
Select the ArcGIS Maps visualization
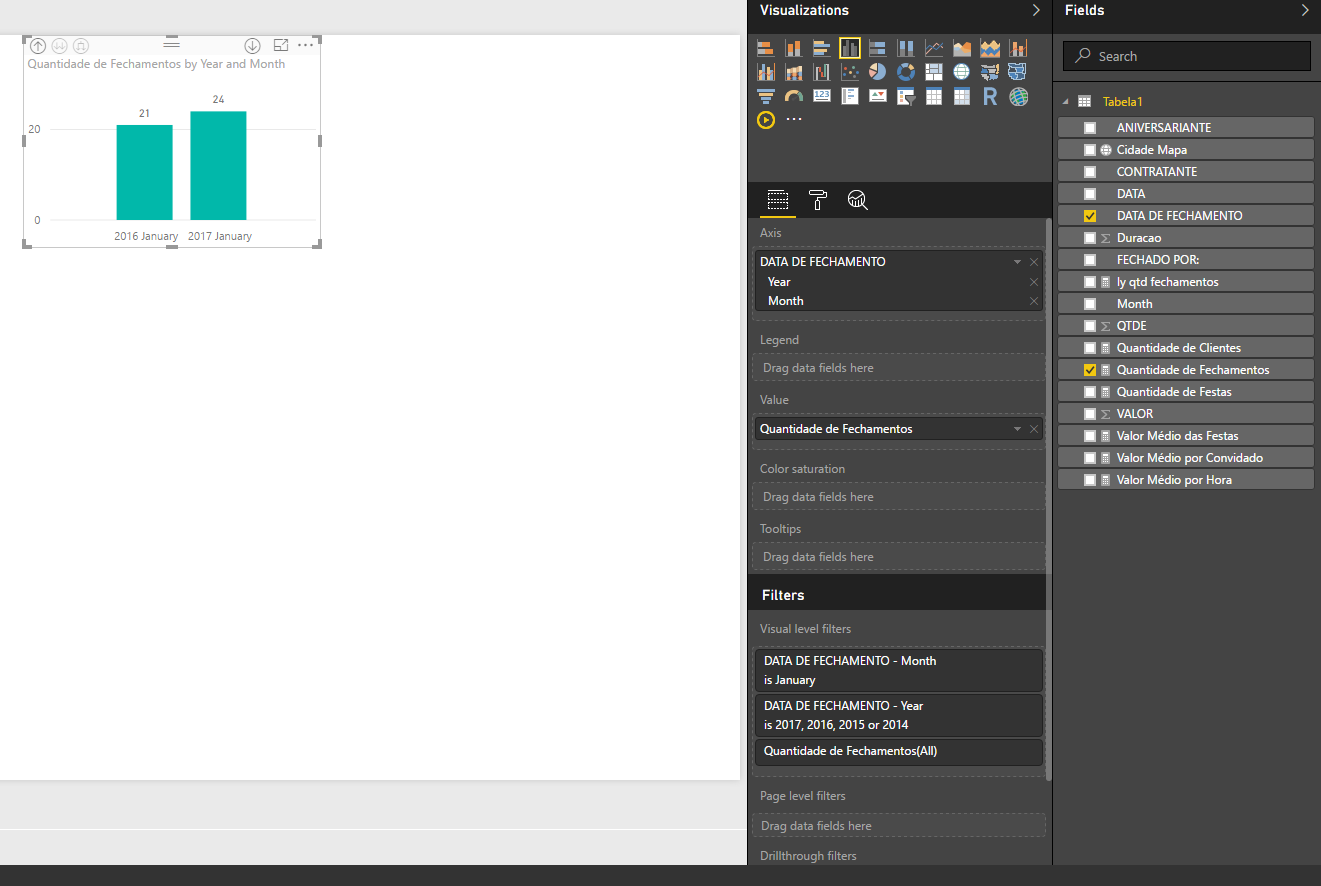(x=1018, y=96)
